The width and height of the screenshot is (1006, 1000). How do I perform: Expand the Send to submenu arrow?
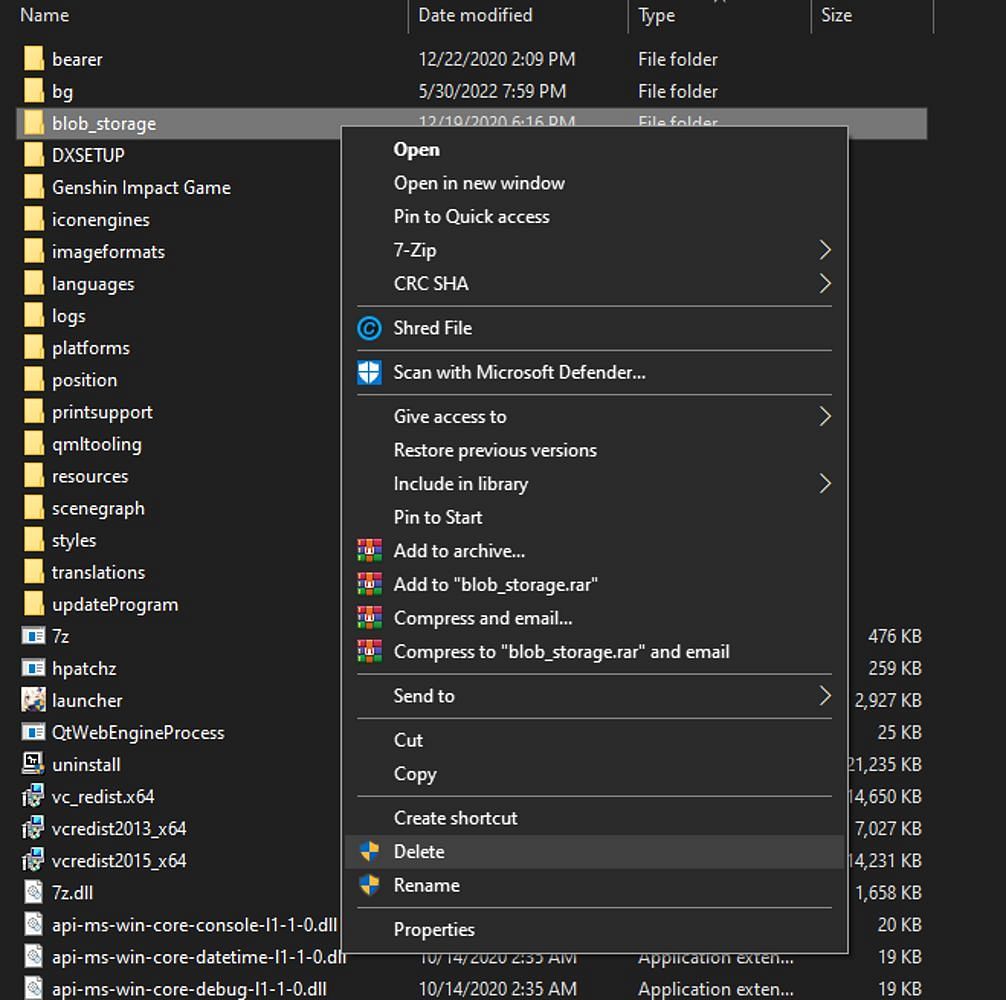click(825, 696)
